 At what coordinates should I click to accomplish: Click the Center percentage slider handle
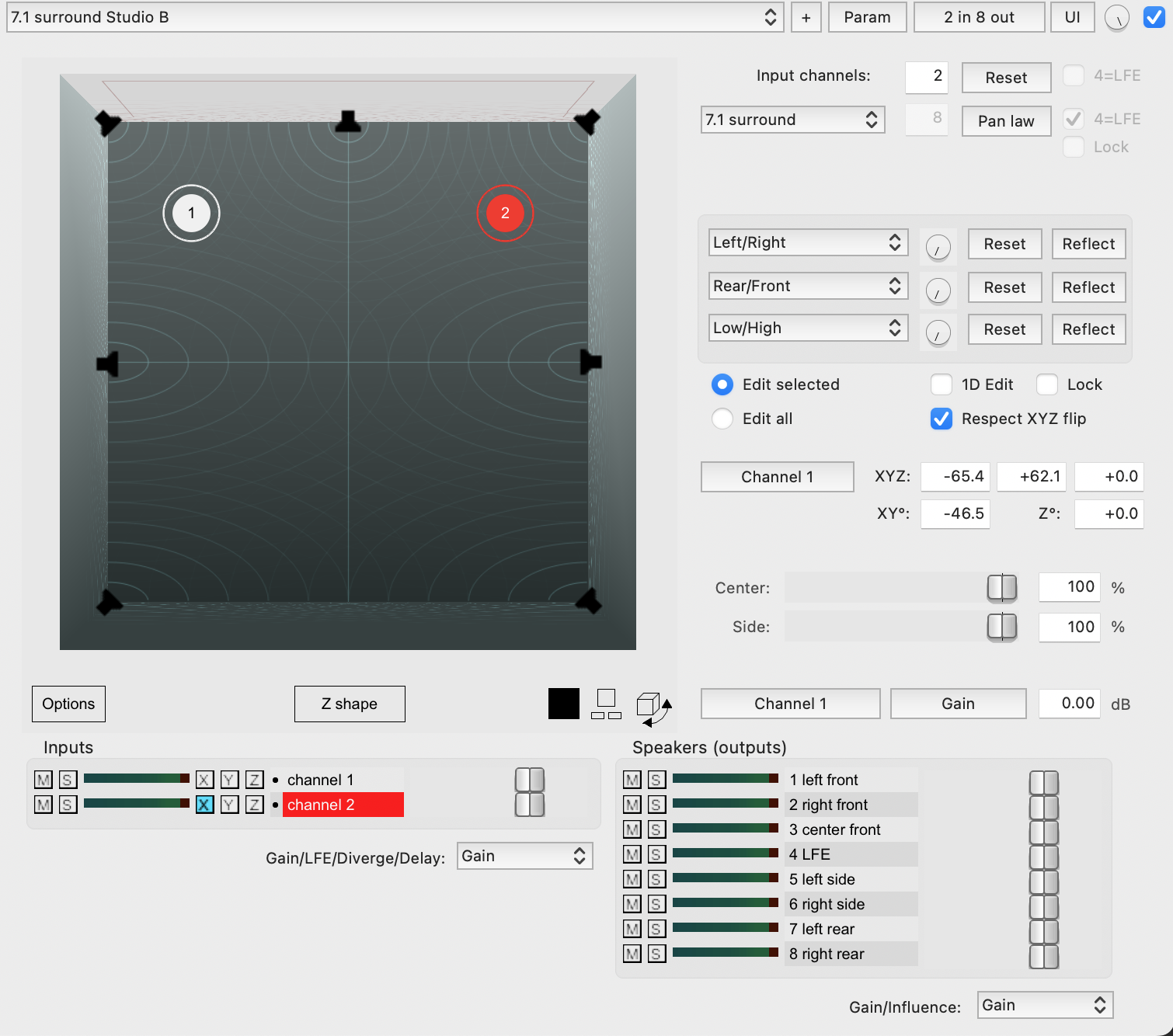point(1002,588)
